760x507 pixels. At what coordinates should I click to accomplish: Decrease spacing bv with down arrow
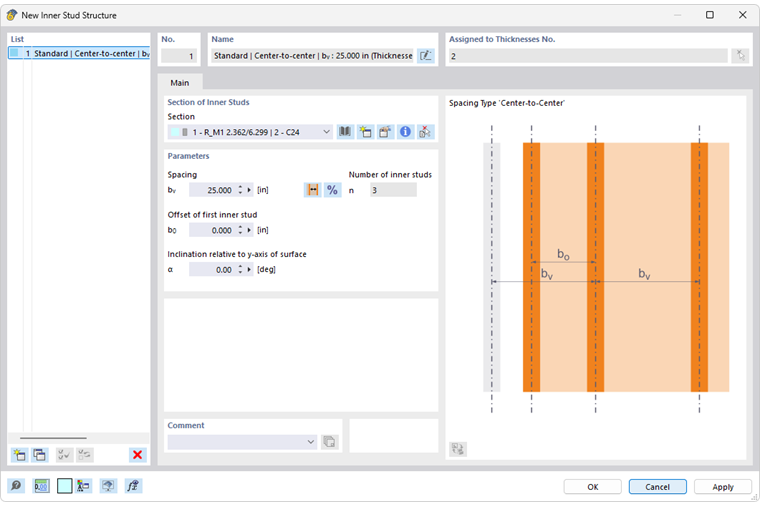point(240,193)
